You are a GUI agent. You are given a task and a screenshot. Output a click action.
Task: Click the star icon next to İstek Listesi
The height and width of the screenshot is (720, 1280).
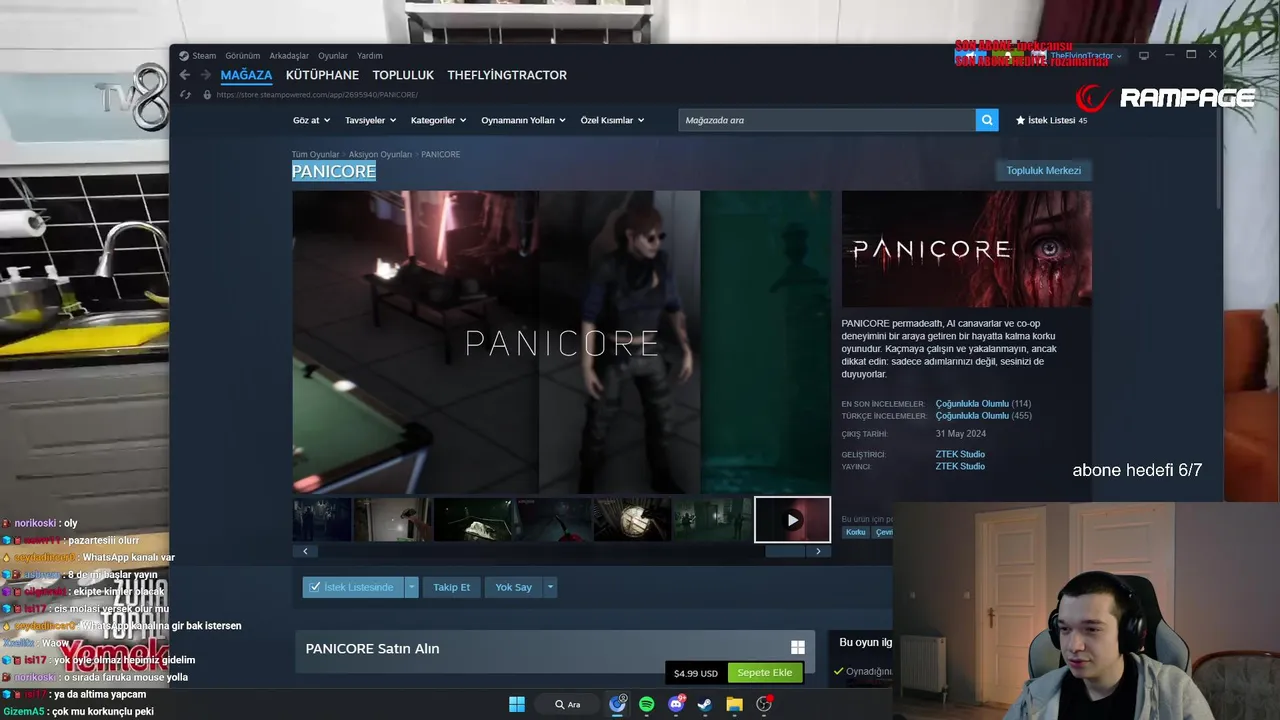click(x=1020, y=120)
